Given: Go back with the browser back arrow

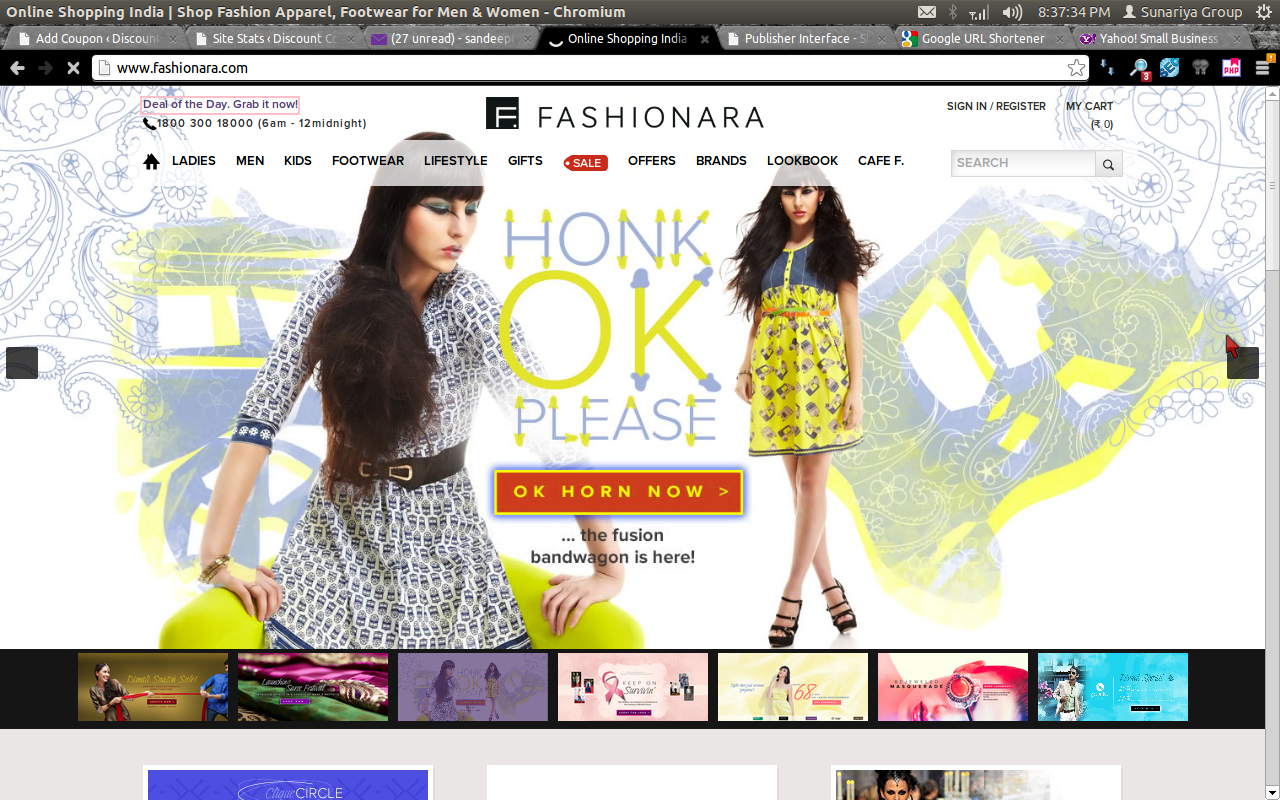Looking at the screenshot, I should click(17, 68).
